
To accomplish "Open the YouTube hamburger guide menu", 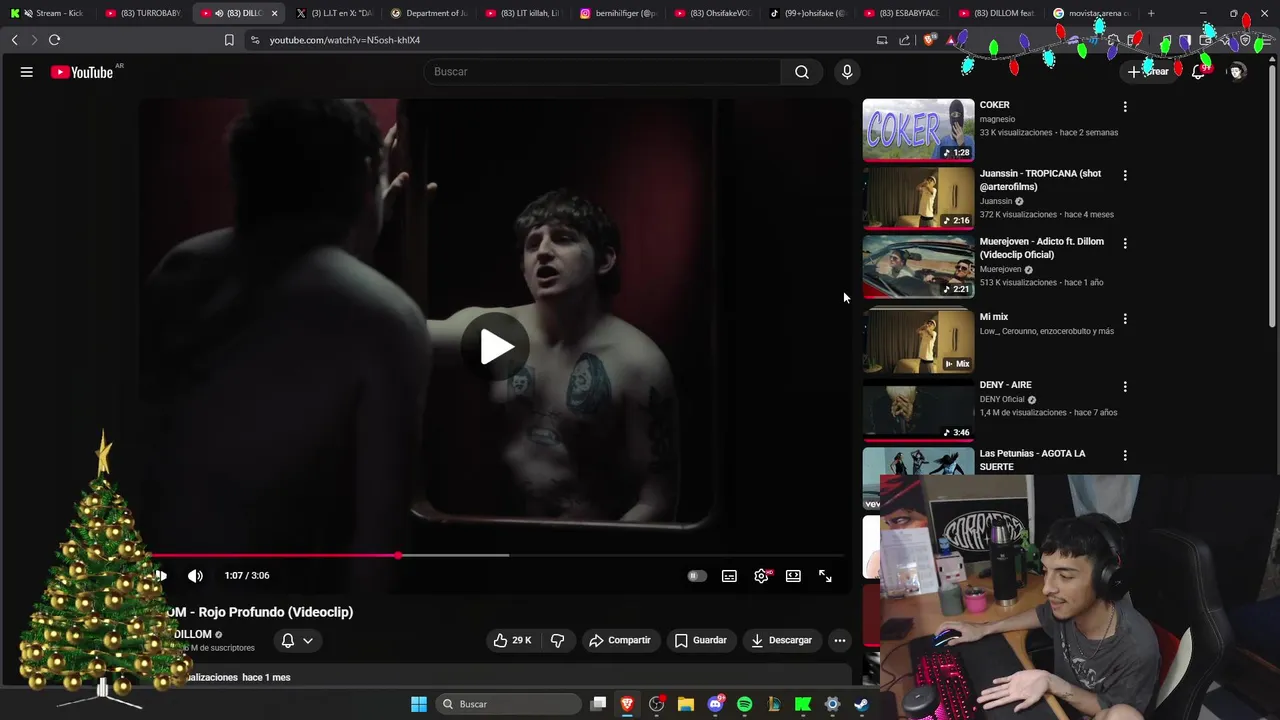I will 27,72.
